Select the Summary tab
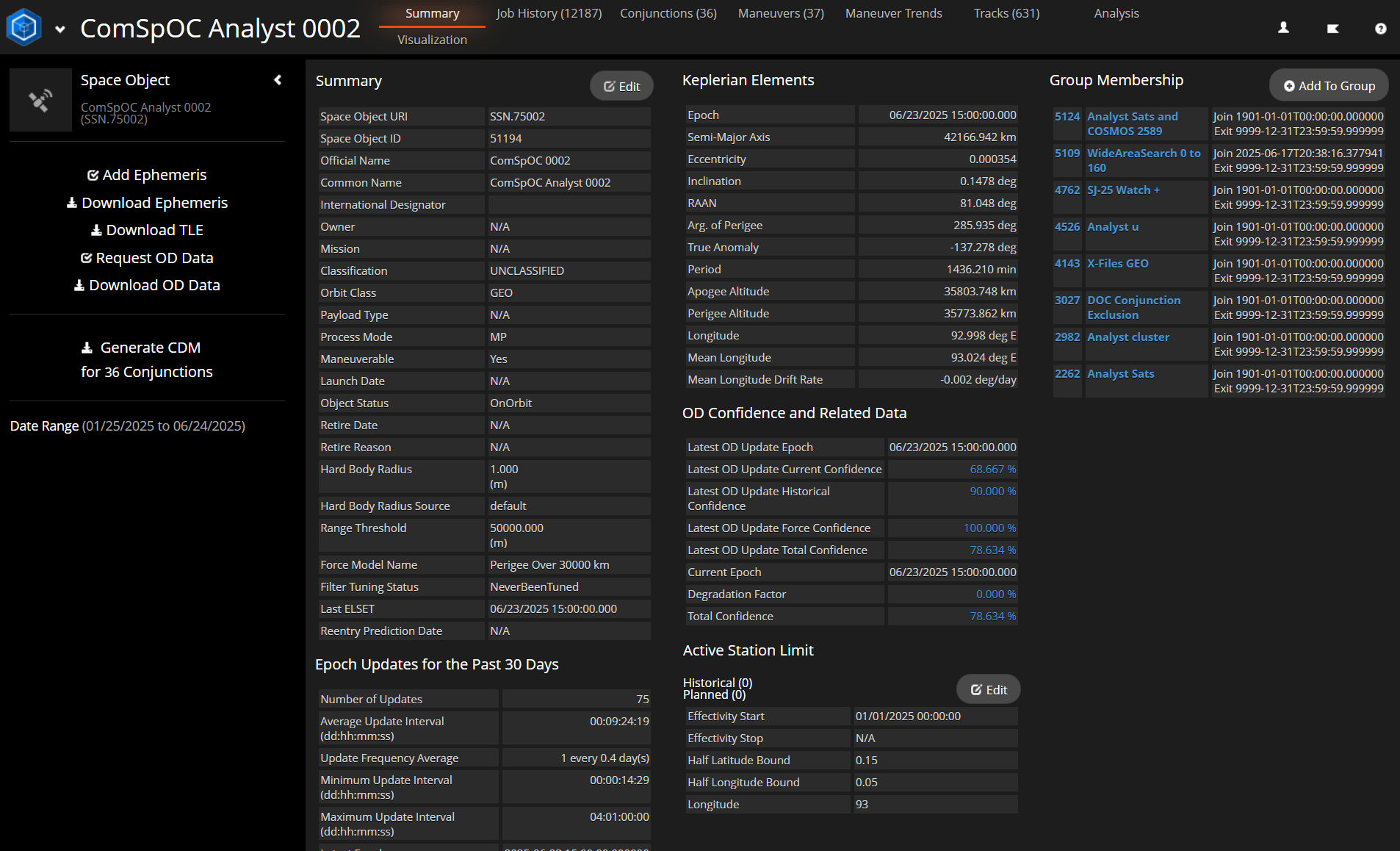 point(432,13)
